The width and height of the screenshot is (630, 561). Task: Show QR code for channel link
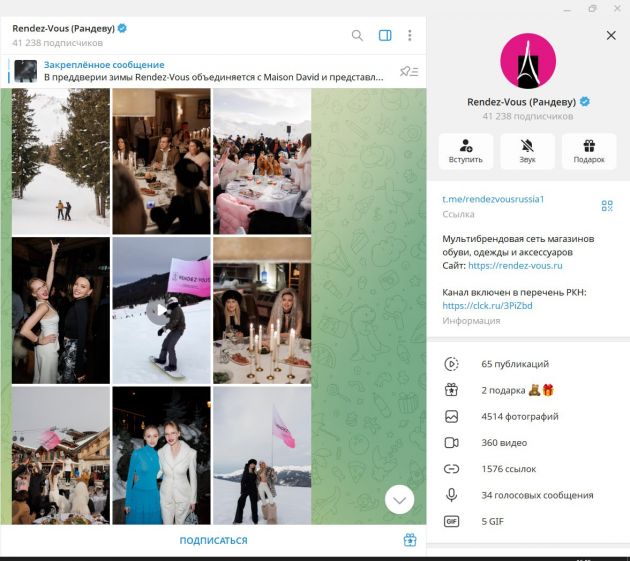[x=607, y=206]
